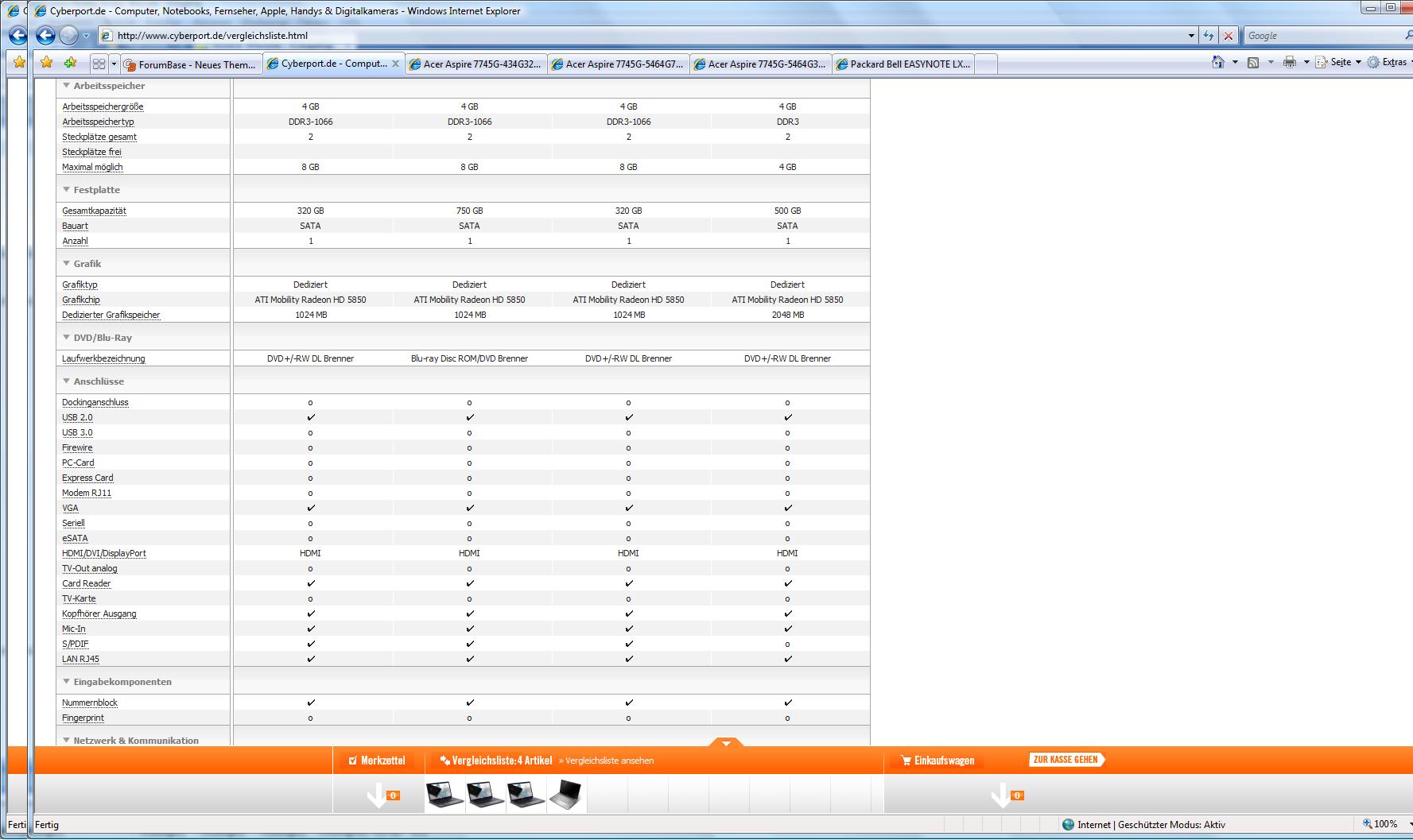Screen dimensions: 1413x840
Task: Click Add to Favorites star-plus icon
Action: 71,63
